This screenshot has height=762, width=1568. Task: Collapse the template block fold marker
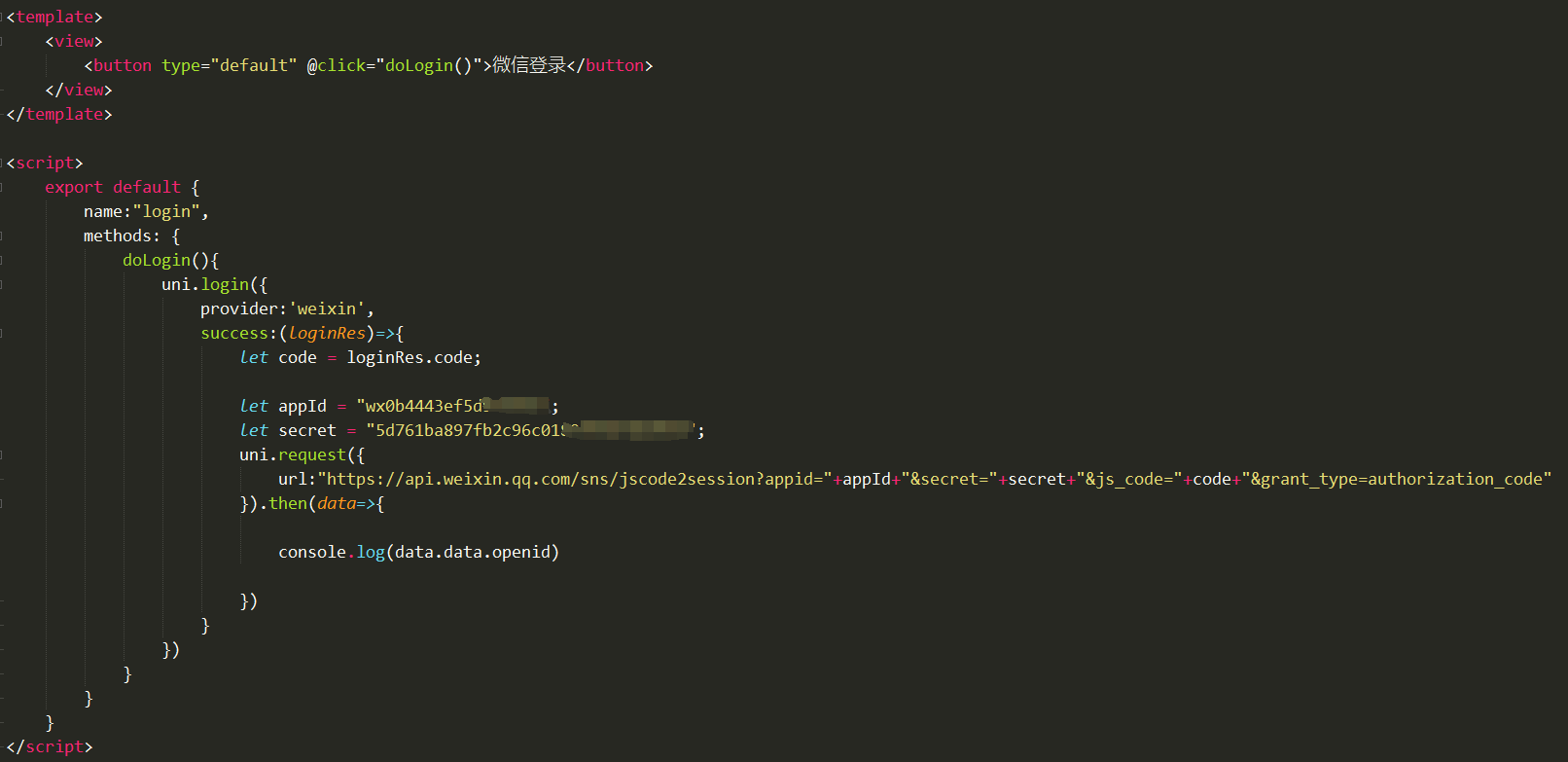pos(3,18)
